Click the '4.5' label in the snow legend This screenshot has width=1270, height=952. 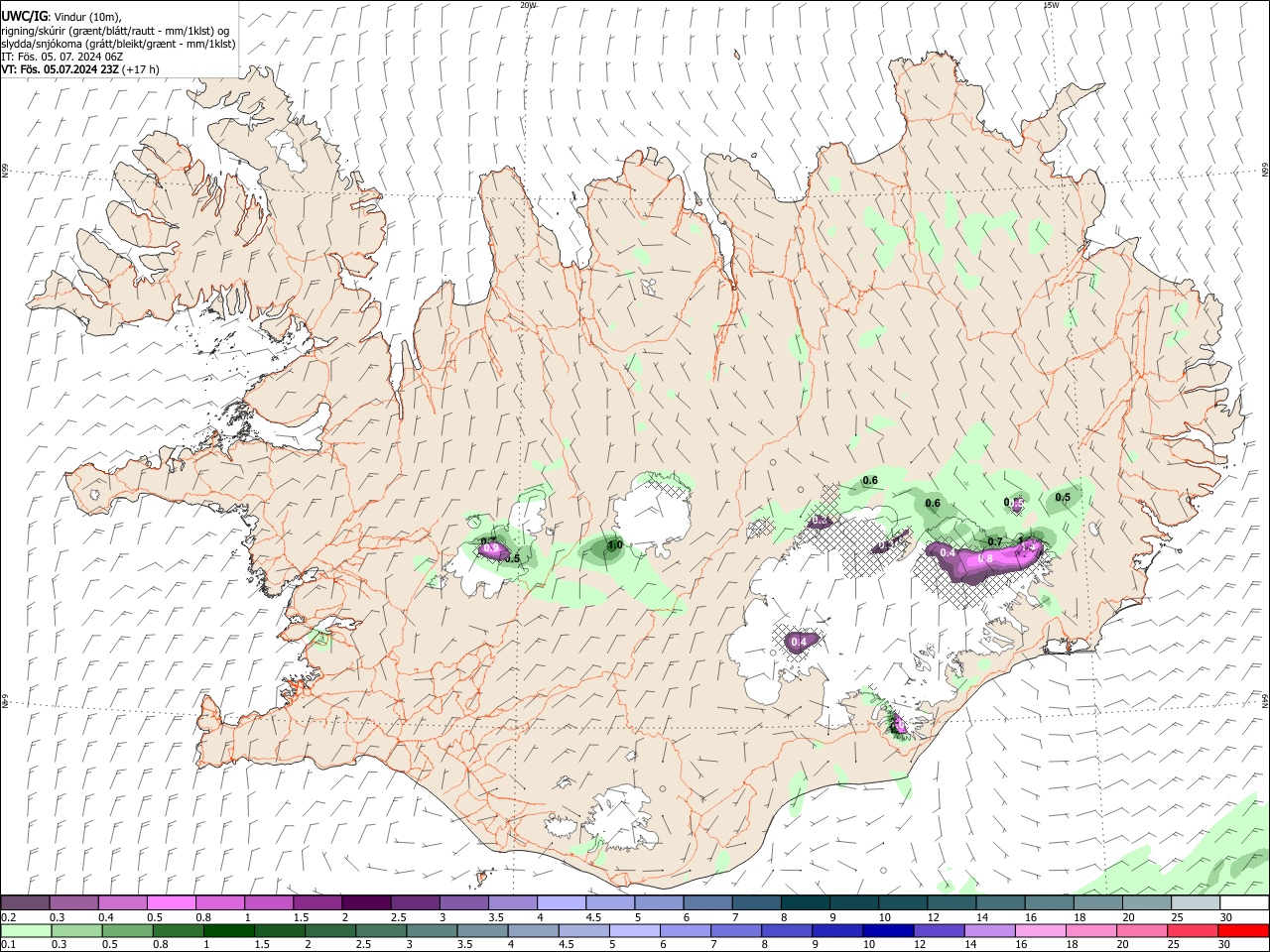coord(594,917)
